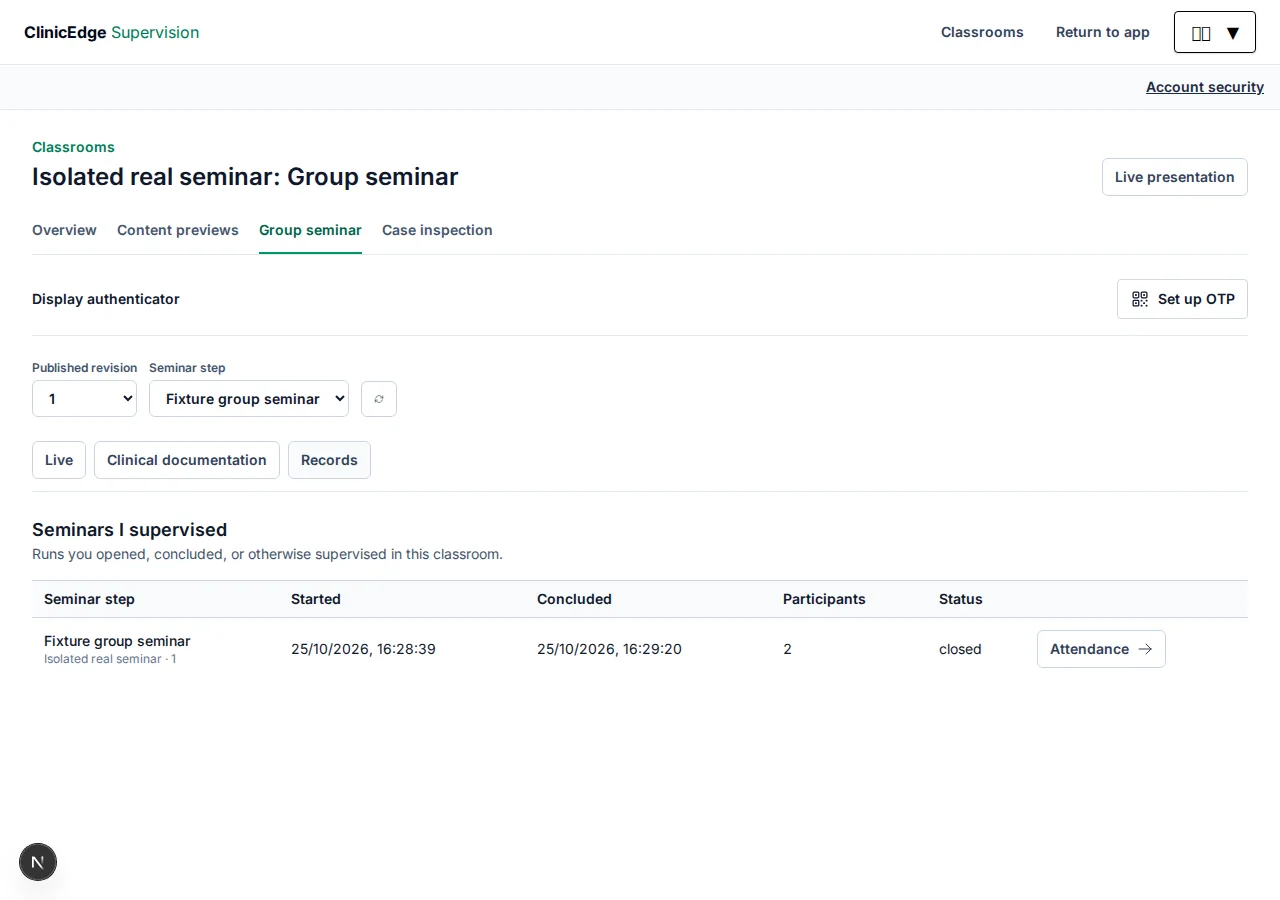This screenshot has width=1280, height=900.
Task: Switch to the Overview tab
Action: click(64, 230)
